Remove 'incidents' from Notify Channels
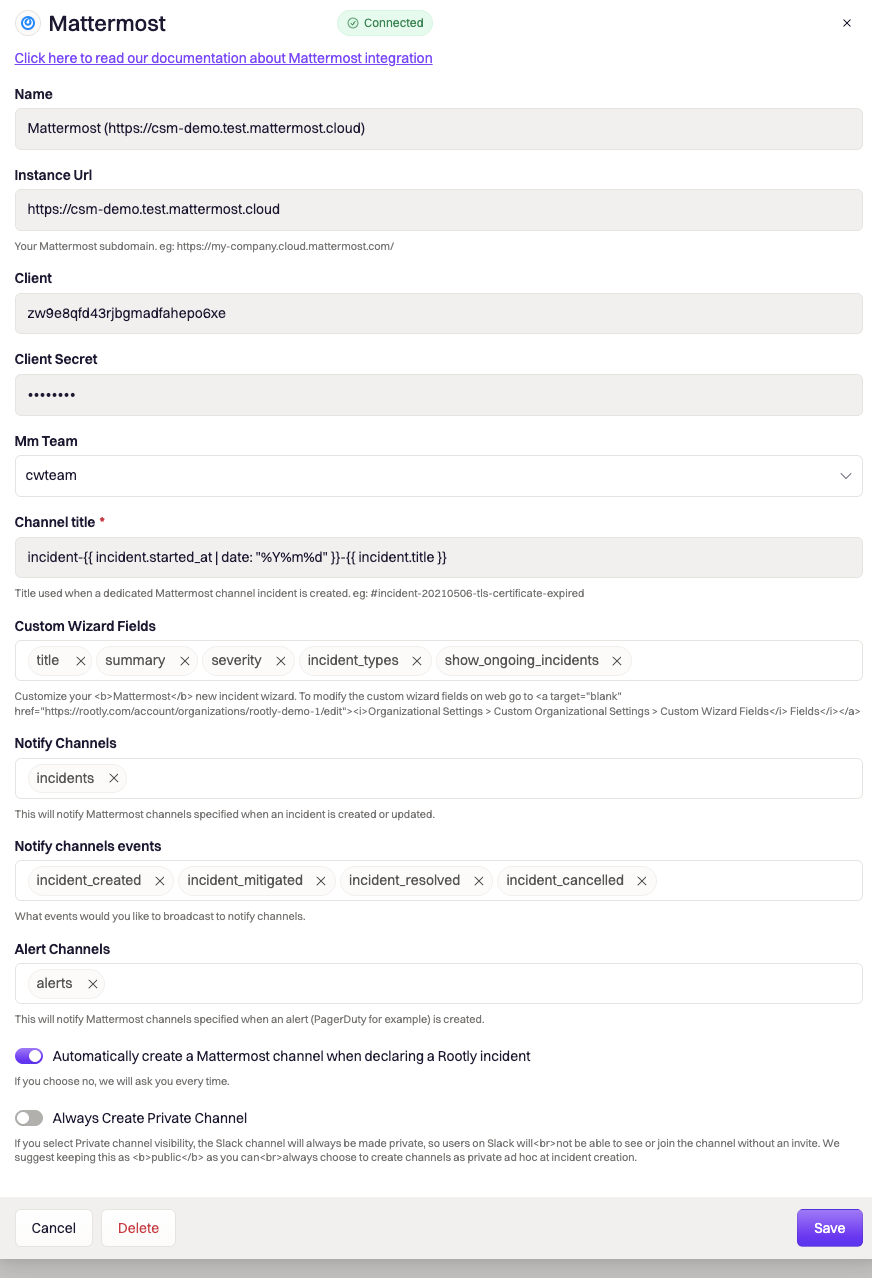 [x=114, y=778]
